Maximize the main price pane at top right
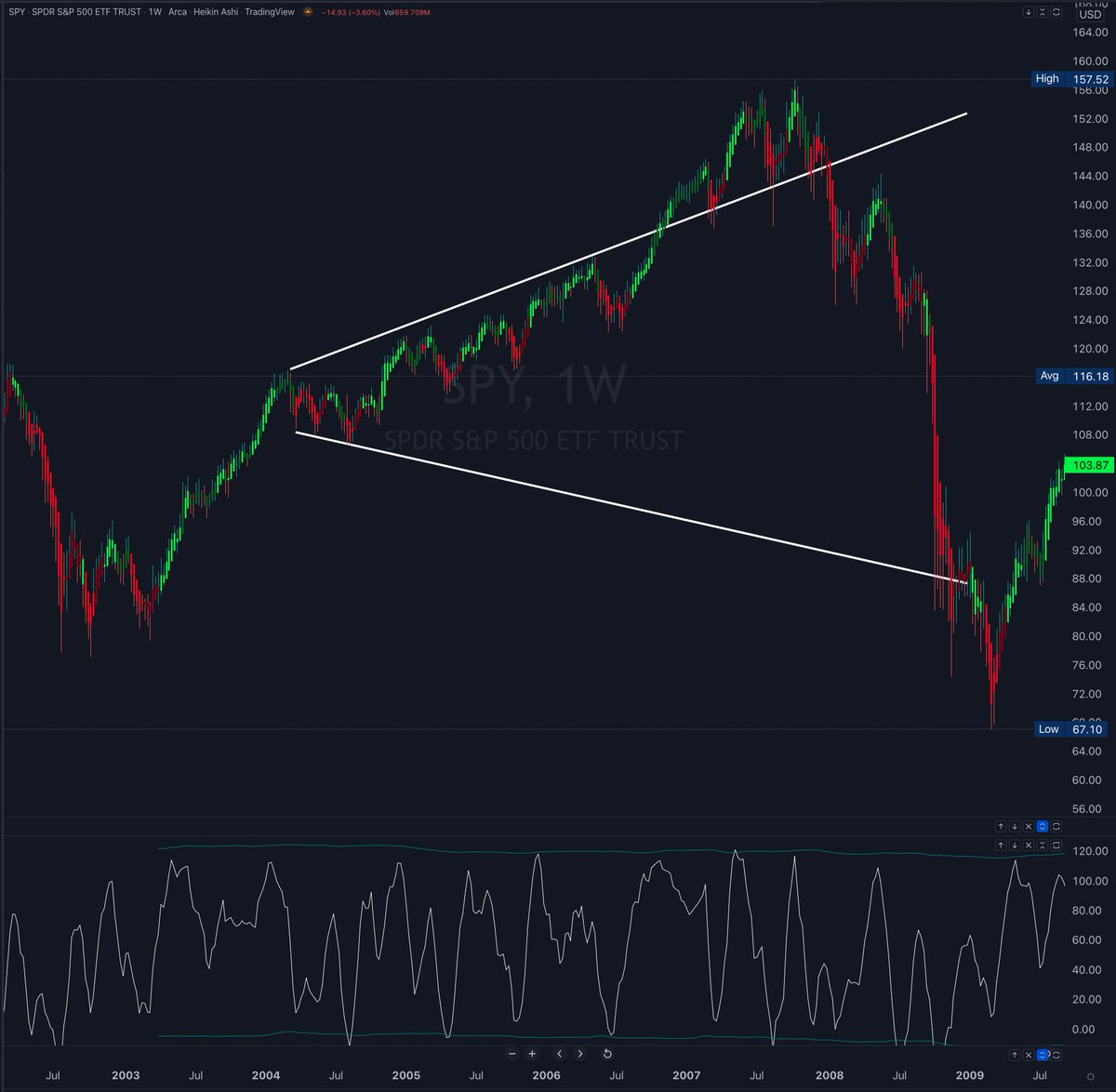This screenshot has width=1116, height=1092. coord(1056,12)
